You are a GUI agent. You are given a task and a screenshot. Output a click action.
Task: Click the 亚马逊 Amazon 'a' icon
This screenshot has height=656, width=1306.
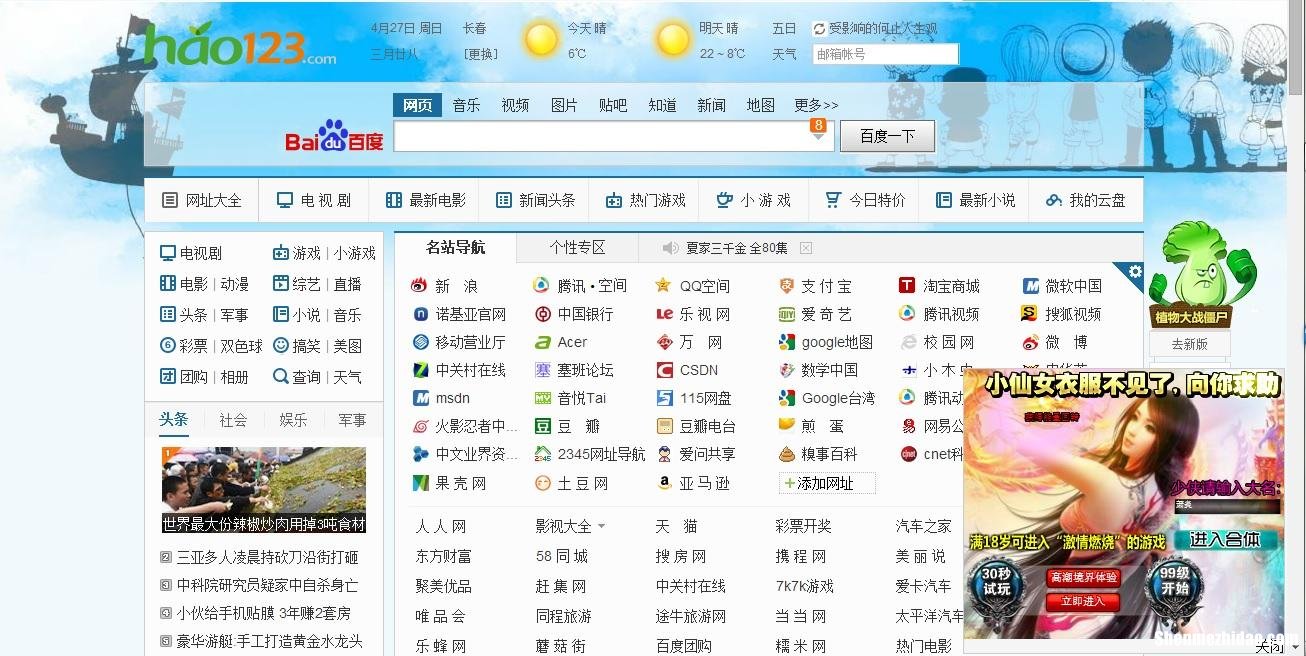pos(663,483)
